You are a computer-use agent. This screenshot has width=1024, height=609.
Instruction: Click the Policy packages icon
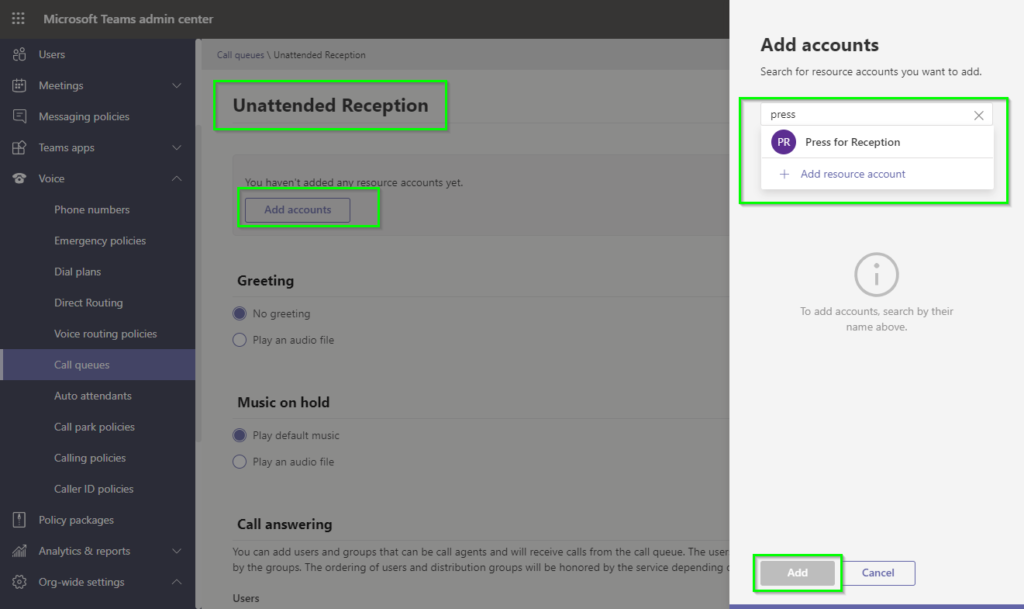pyautogui.click(x=19, y=520)
